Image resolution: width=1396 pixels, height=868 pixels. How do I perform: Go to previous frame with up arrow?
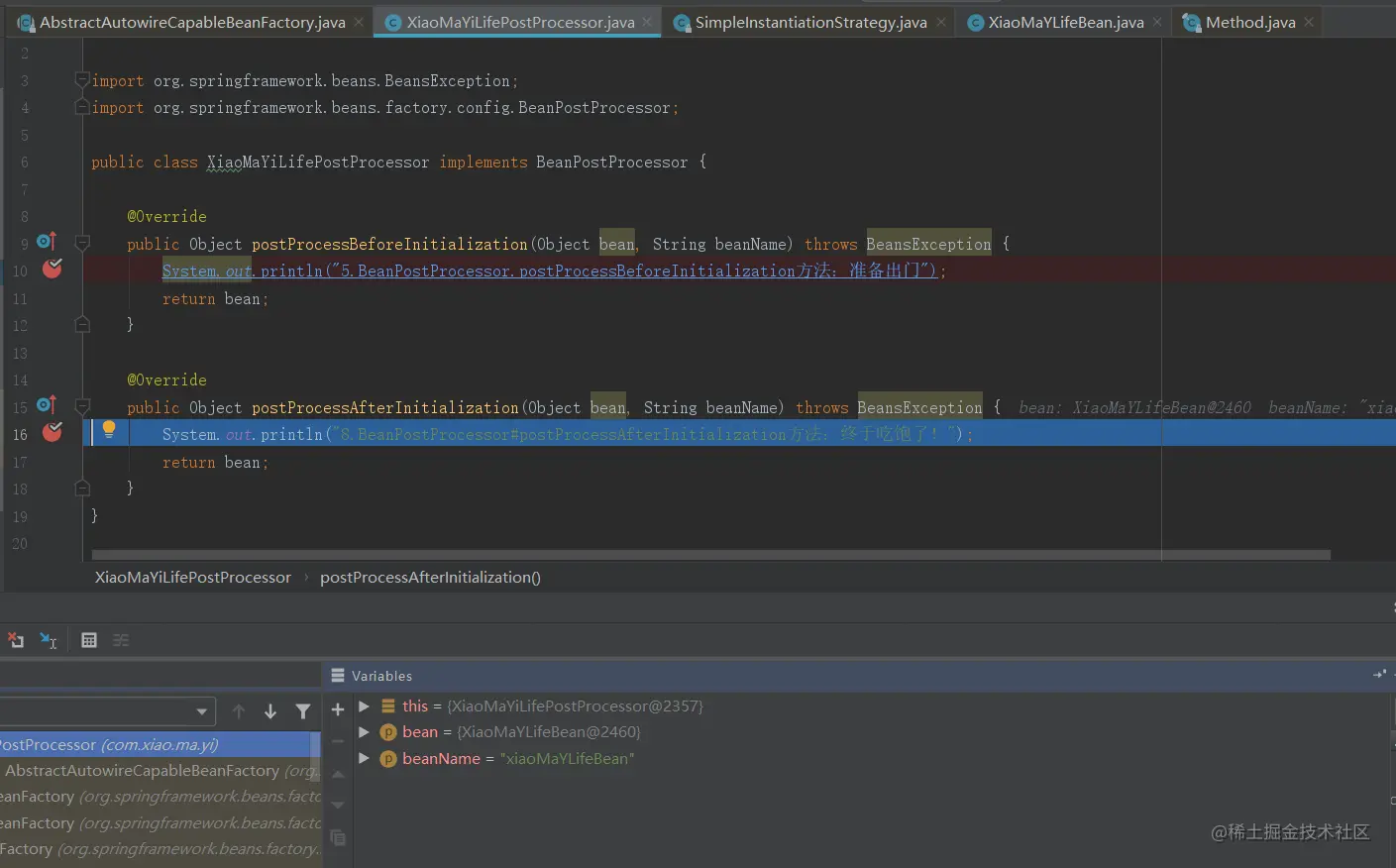pos(239,711)
